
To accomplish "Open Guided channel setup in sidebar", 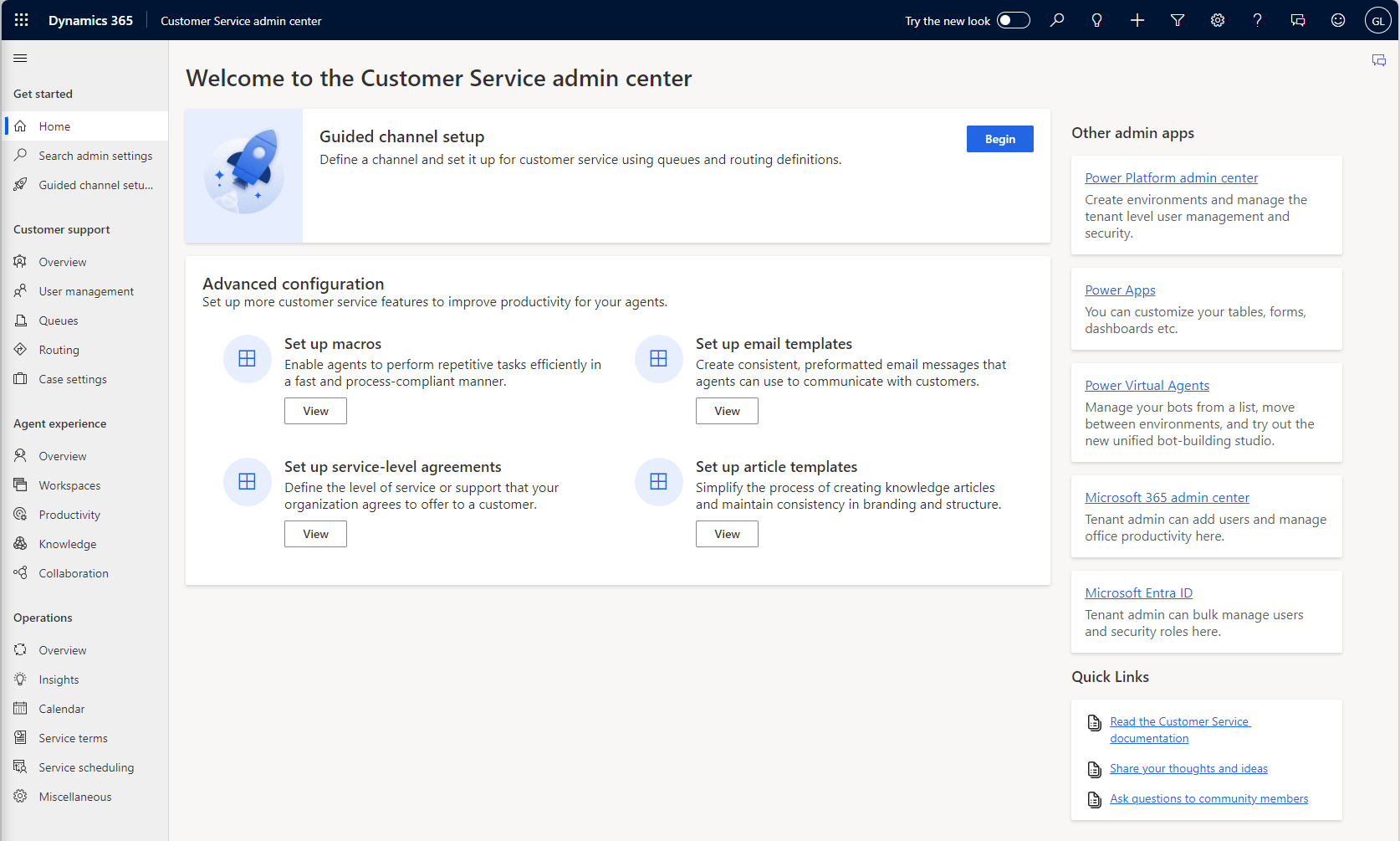I will point(84,185).
